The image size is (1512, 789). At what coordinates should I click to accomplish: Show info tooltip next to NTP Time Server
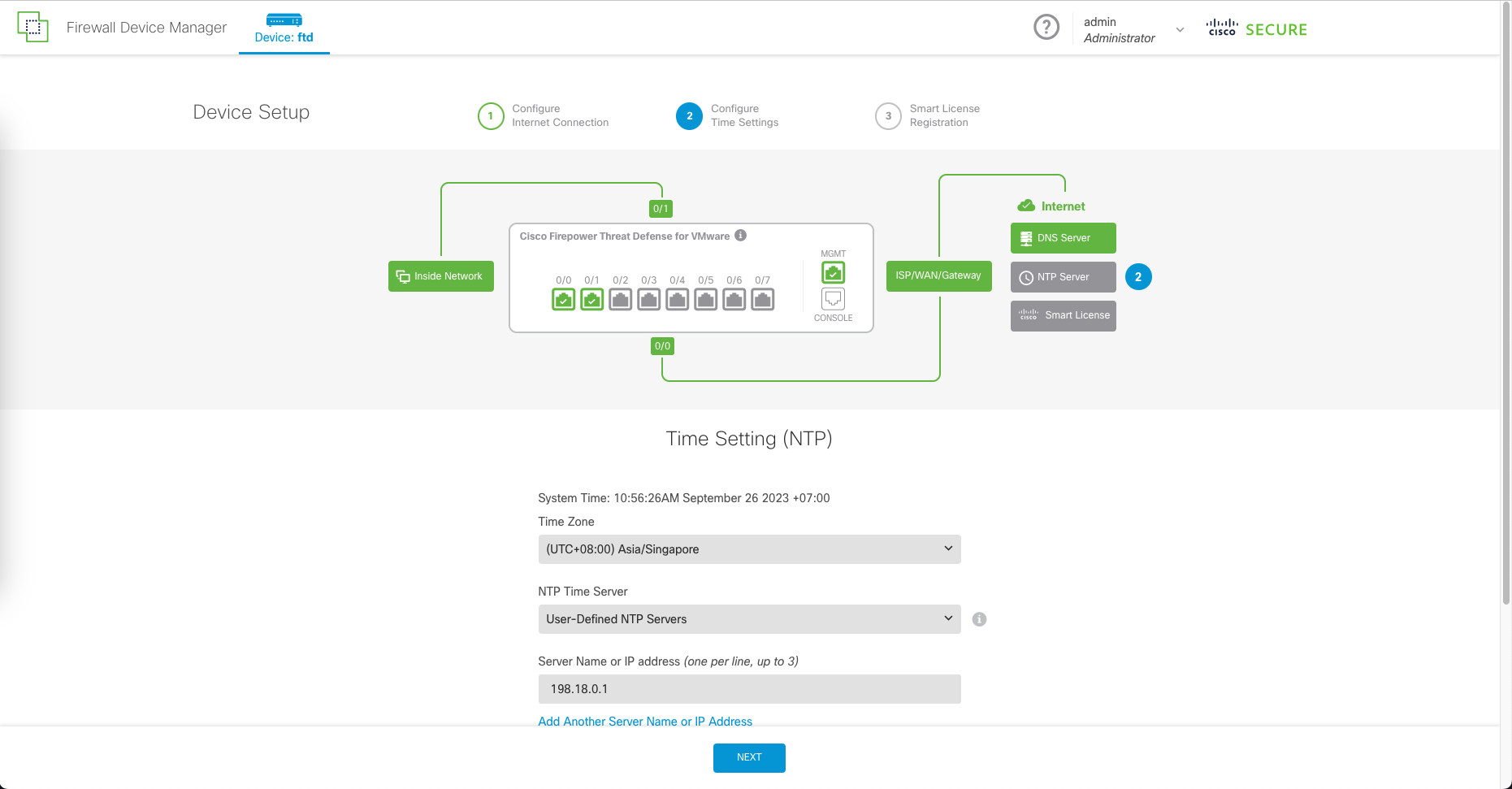click(979, 619)
